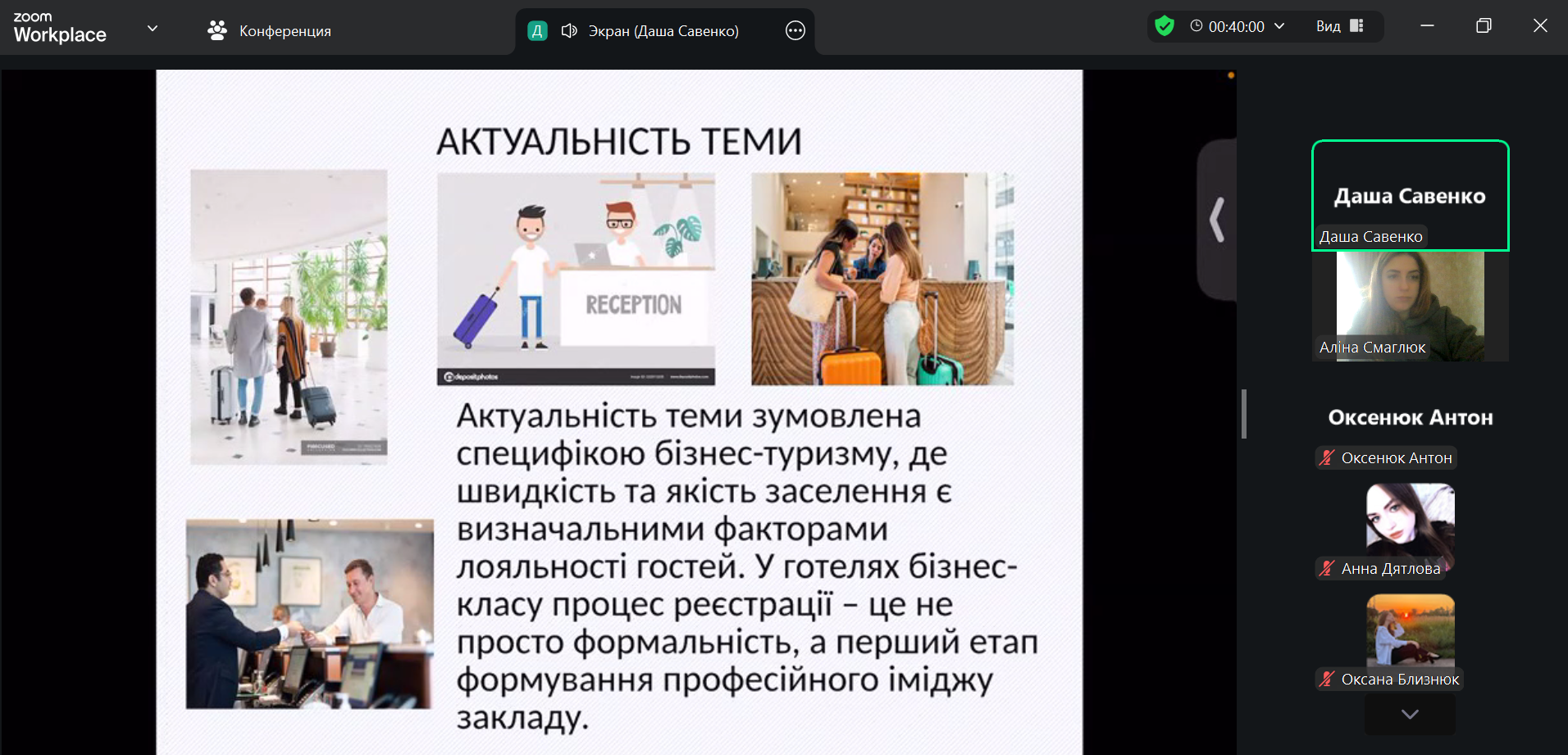Screen dimensions: 1568x755
Task: Open the three-dots more options button
Action: [795, 31]
